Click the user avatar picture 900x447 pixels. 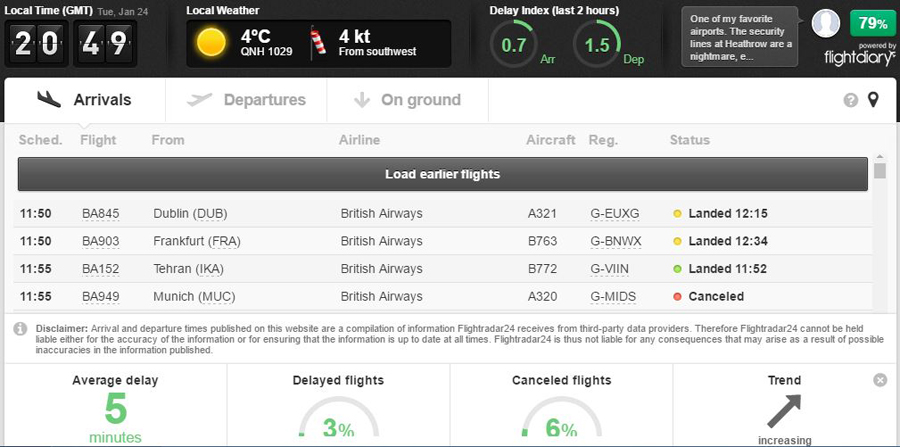(826, 23)
